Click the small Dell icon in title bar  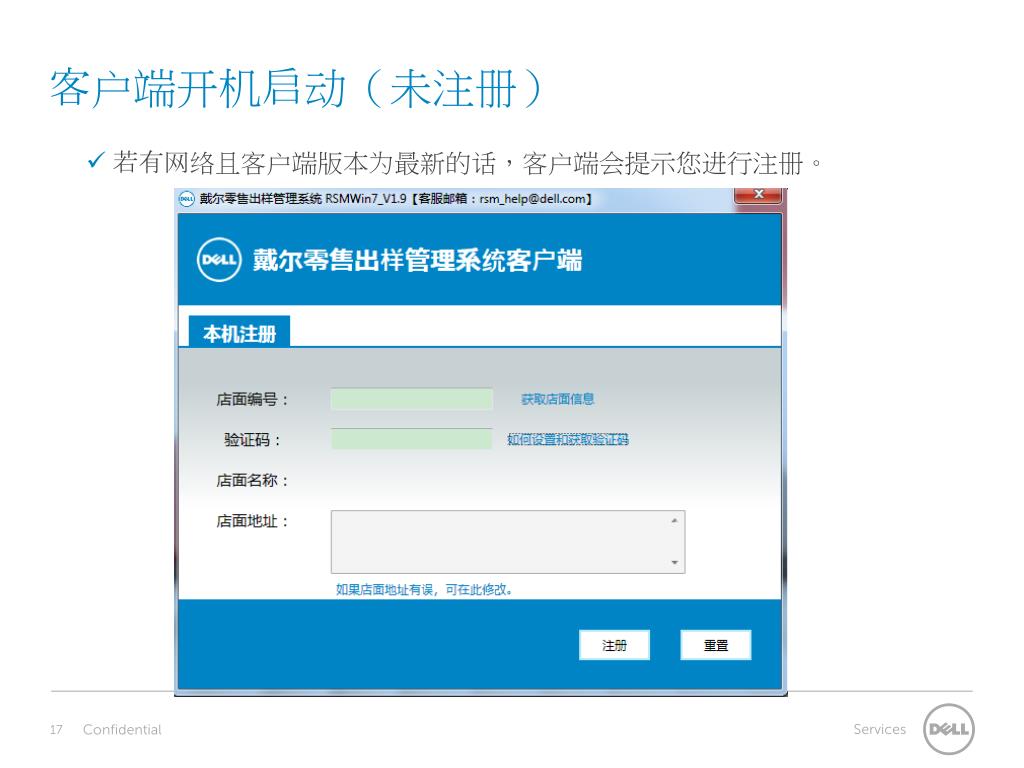coord(187,199)
